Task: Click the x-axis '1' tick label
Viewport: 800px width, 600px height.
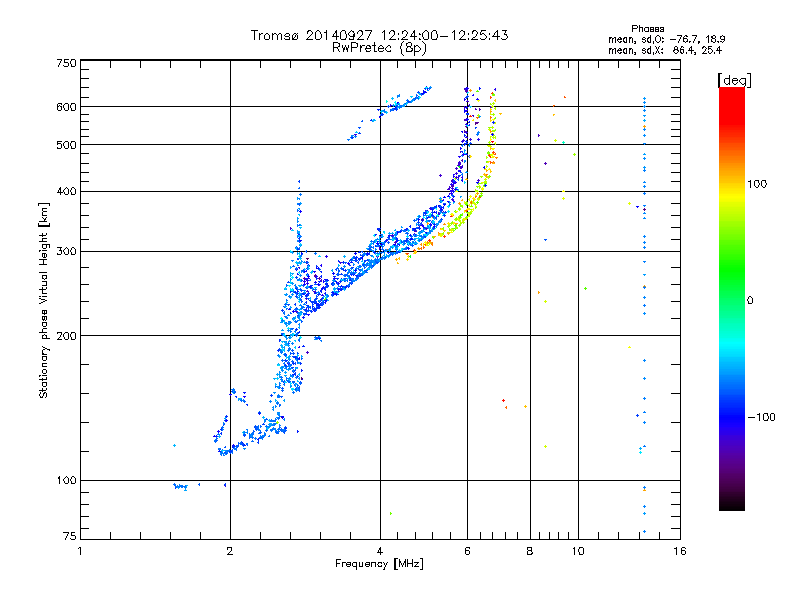Action: coord(80,551)
